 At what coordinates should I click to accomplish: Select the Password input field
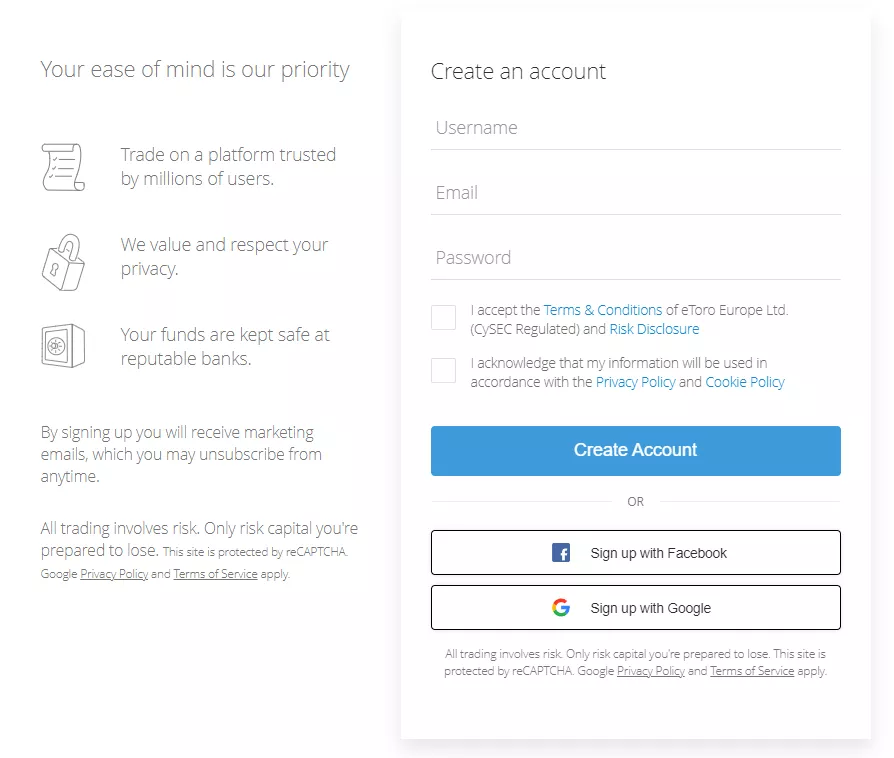[635, 259]
